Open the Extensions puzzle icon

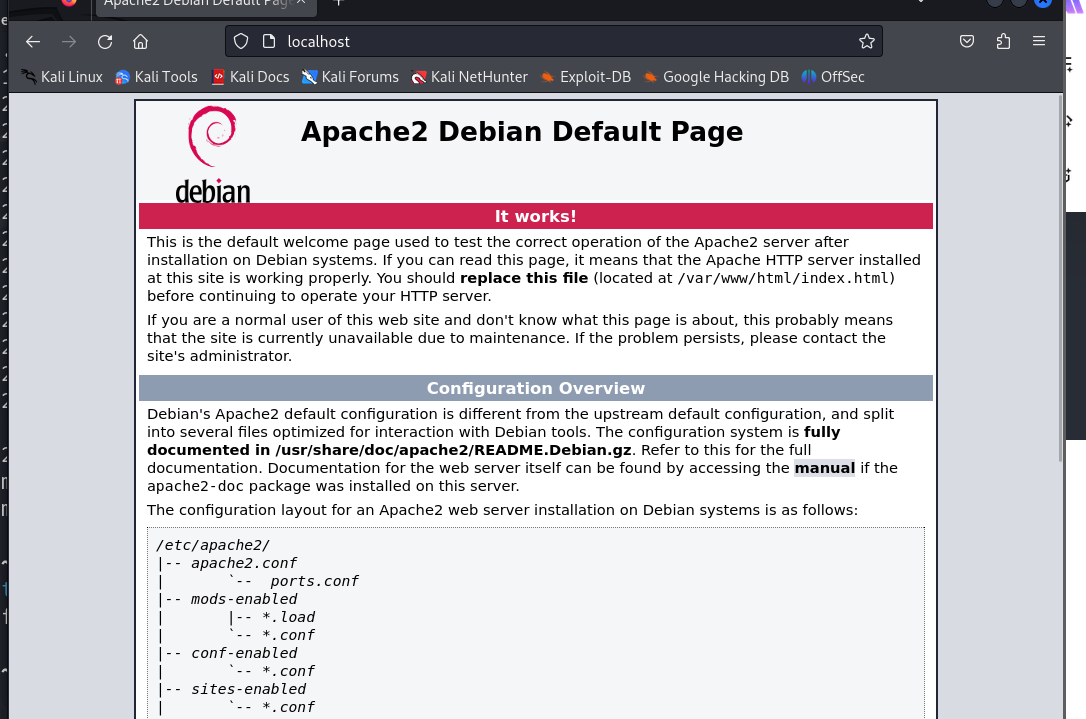pyautogui.click(x=1003, y=42)
